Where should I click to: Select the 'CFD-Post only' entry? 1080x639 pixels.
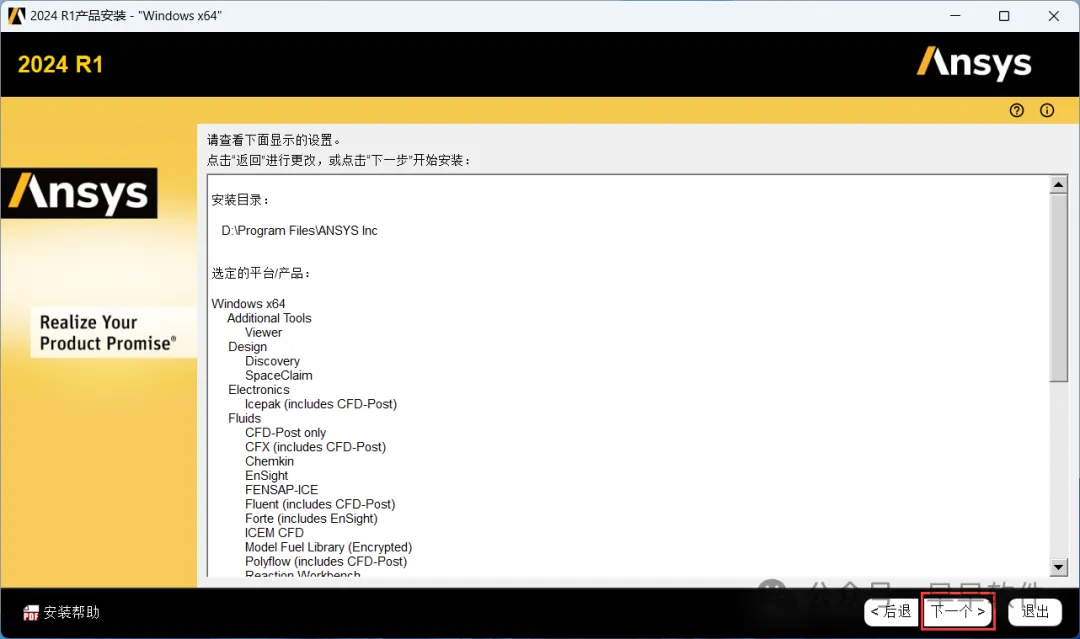click(x=286, y=432)
